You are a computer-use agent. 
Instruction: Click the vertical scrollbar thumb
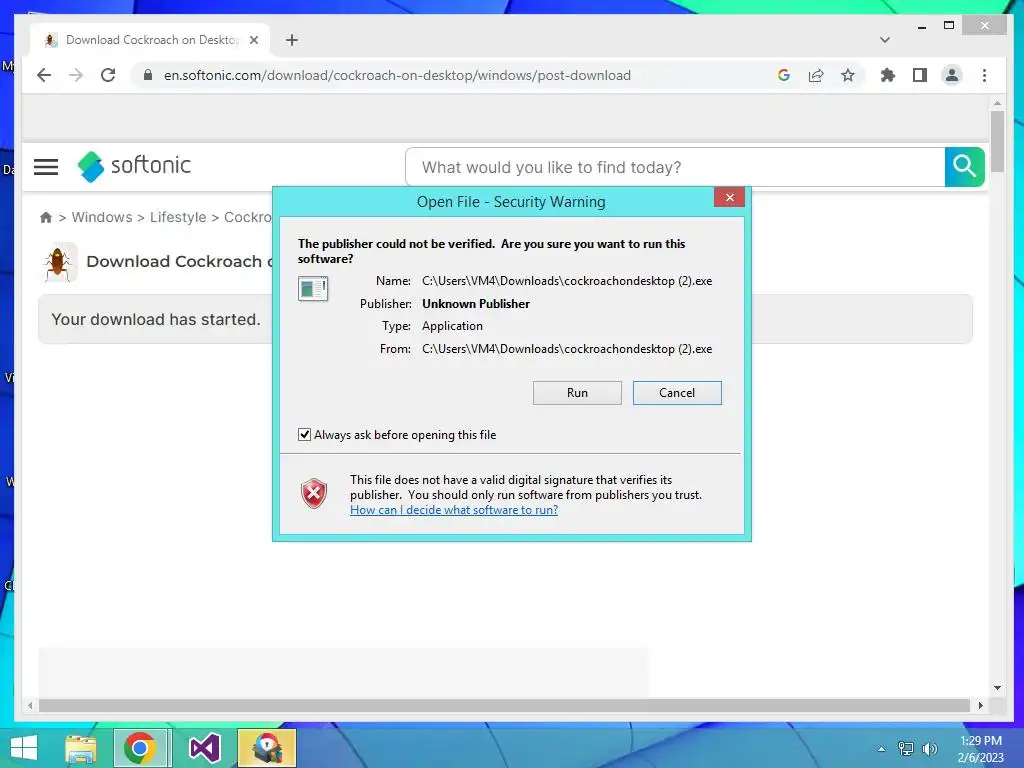coord(997,141)
